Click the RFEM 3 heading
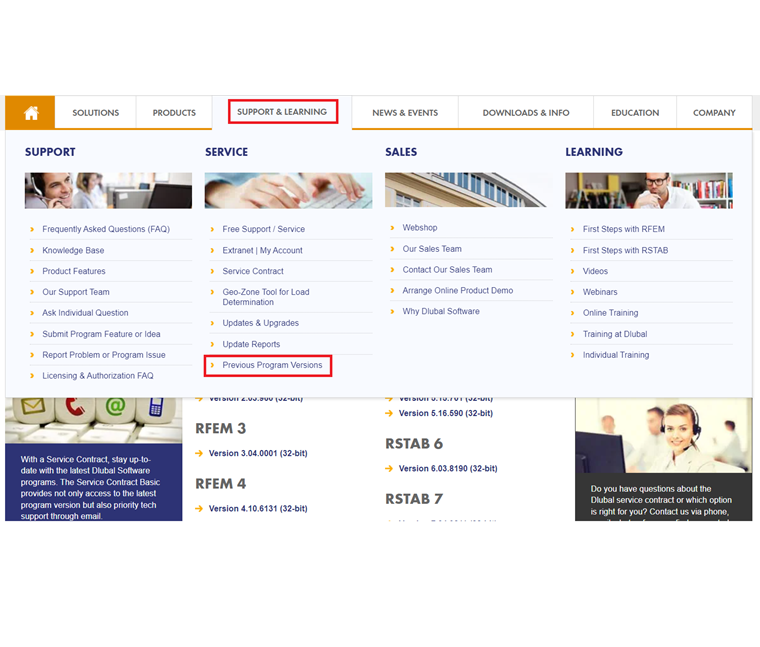The image size is (760, 647). pyautogui.click(x=221, y=428)
